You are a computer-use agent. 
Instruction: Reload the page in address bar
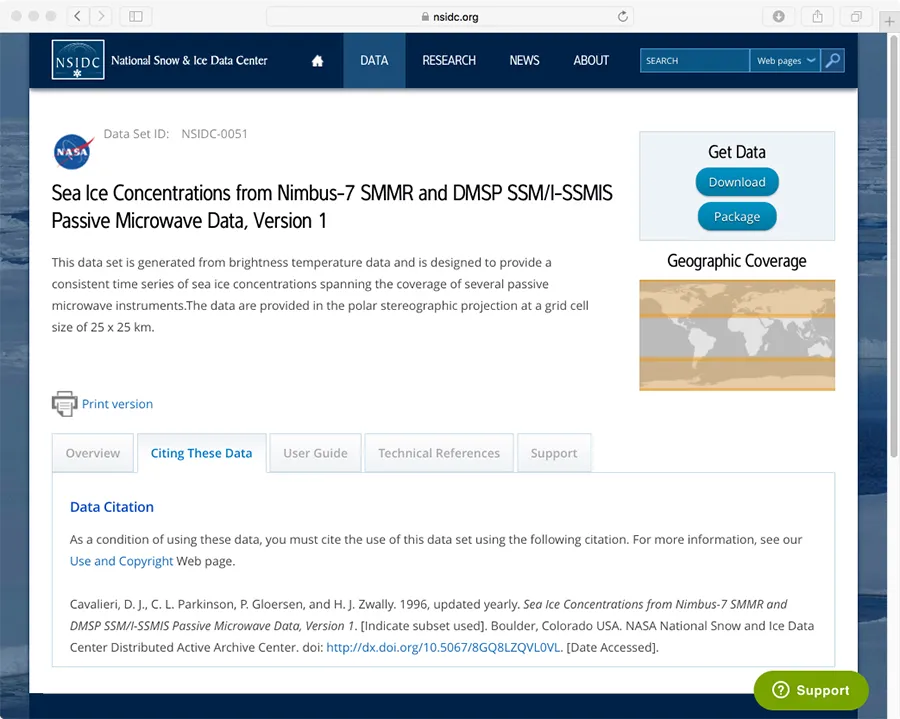click(623, 16)
